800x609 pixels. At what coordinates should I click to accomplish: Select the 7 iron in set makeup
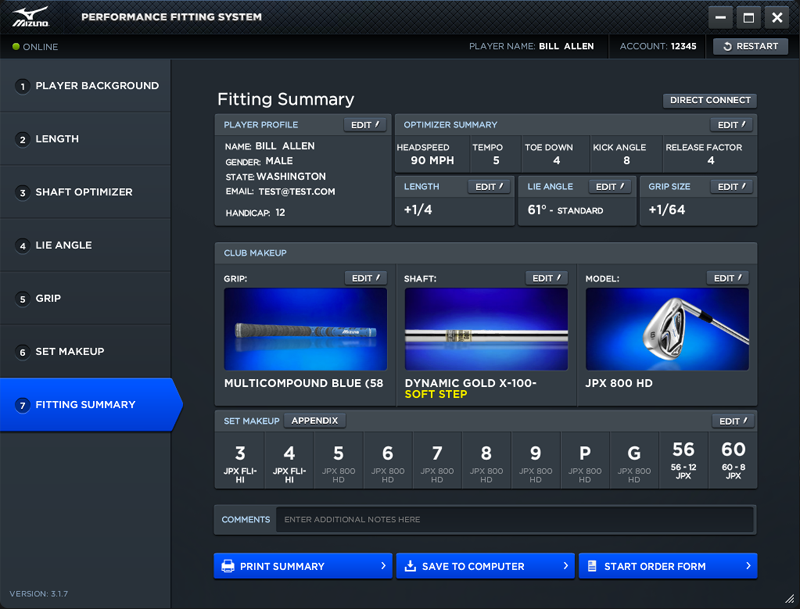click(437, 461)
